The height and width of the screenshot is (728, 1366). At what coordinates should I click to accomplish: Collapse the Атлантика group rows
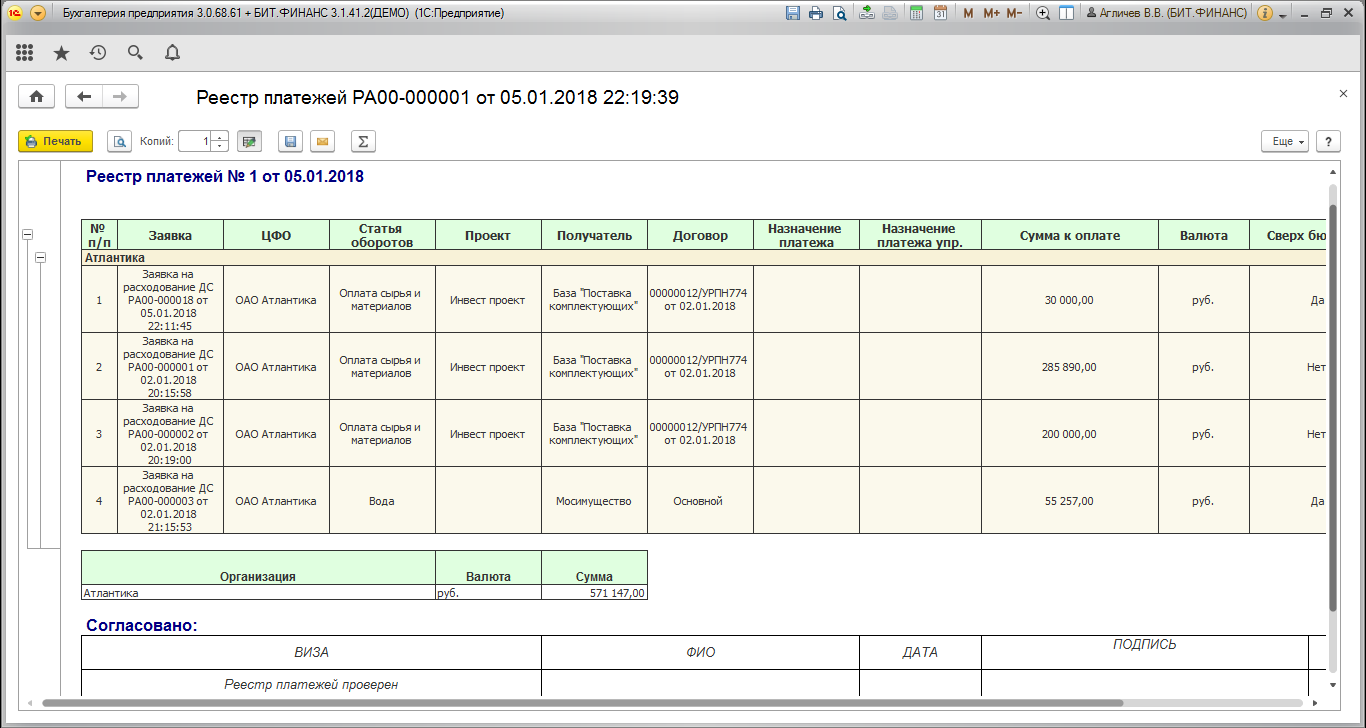(41, 258)
